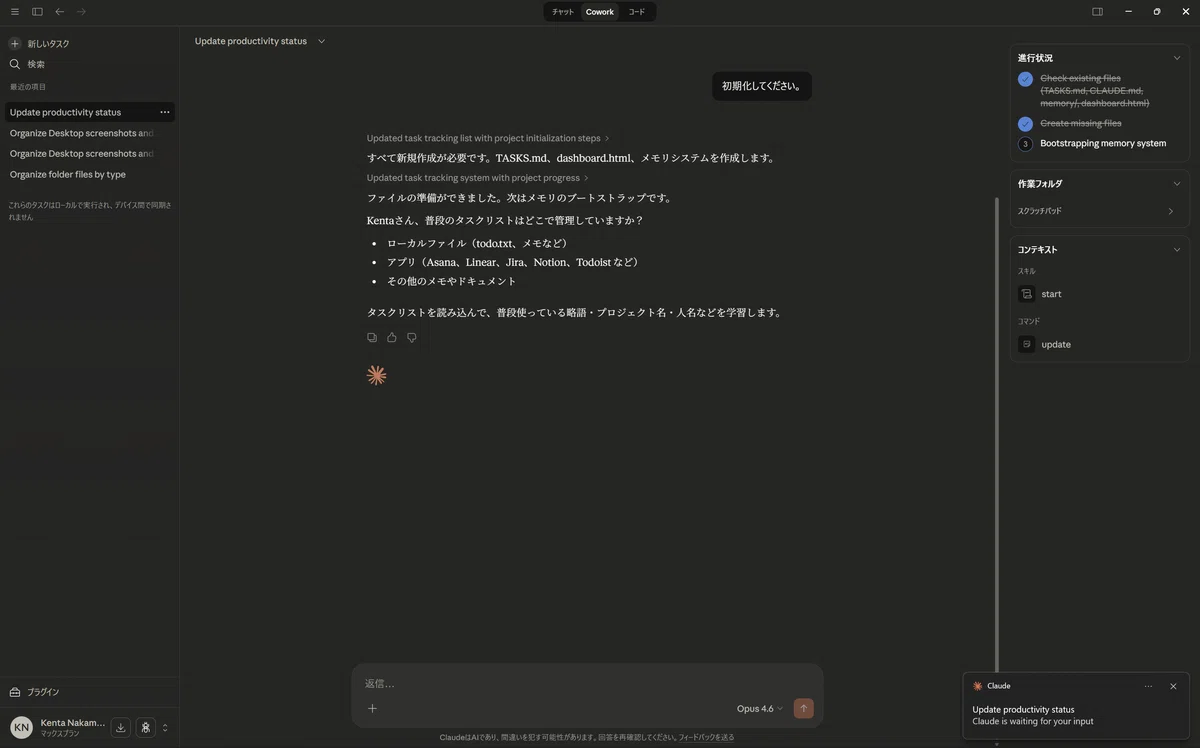The height and width of the screenshot is (748, 1200).
Task: Click 'Bootstrapping memory system' step text
Action: [1103, 143]
